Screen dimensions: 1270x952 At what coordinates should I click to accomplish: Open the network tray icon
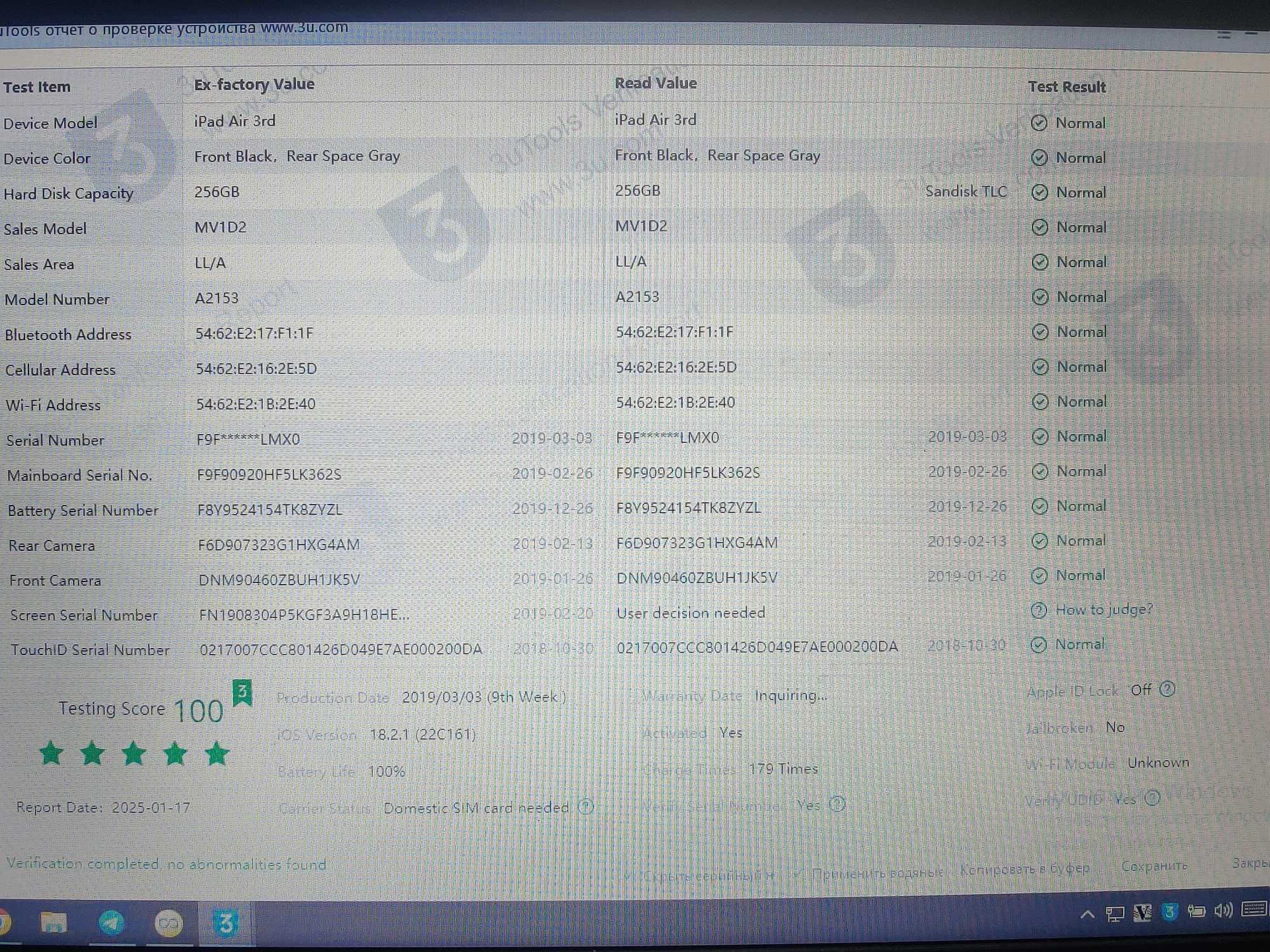(1114, 913)
